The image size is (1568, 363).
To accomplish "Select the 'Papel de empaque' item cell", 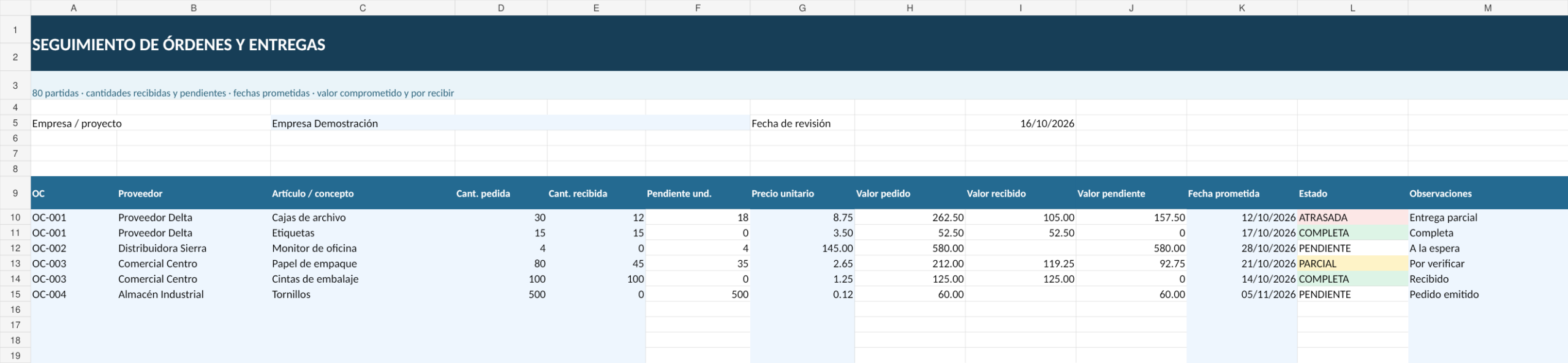I will [363, 264].
